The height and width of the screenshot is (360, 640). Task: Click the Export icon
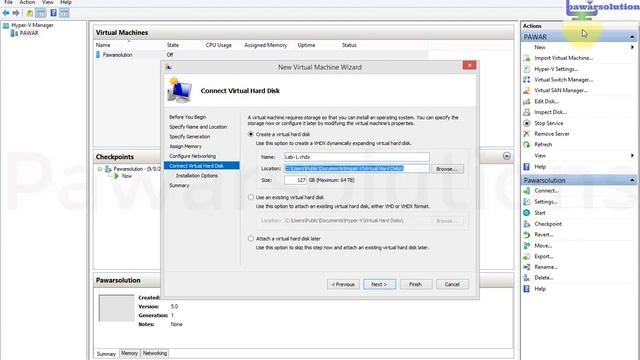coord(527,256)
